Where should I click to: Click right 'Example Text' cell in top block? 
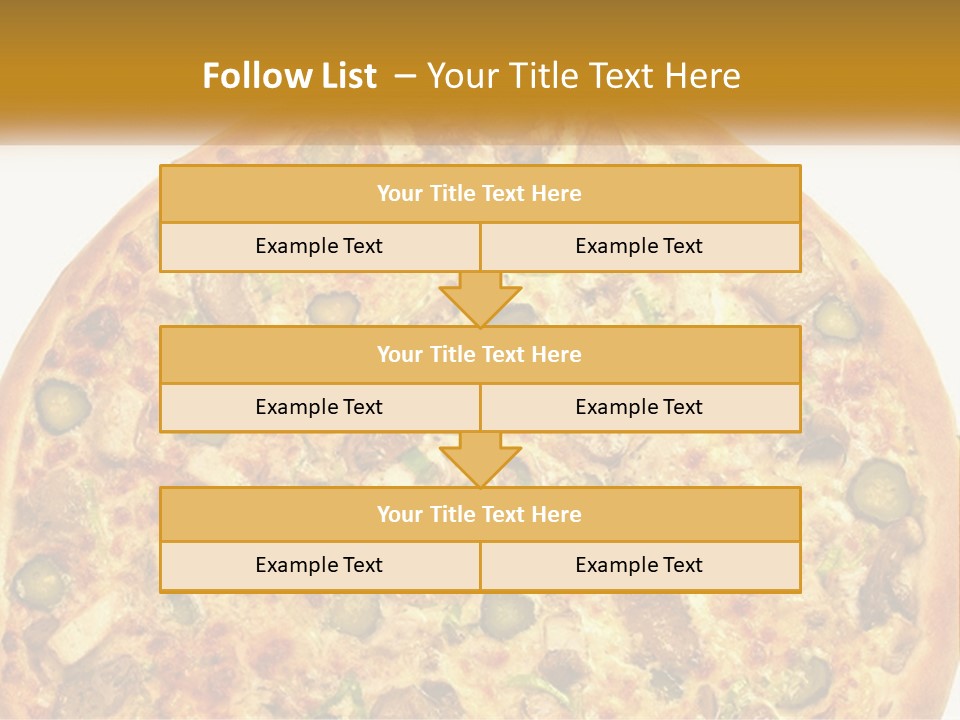[639, 246]
